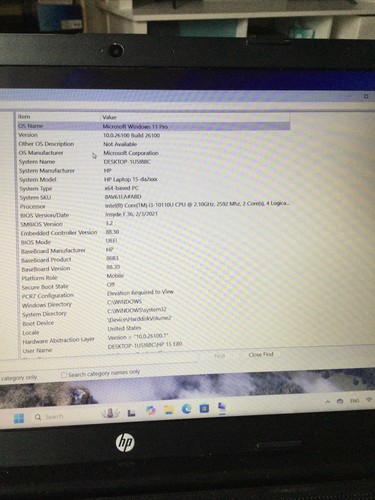Click value Microsoft Corporation

click(131, 153)
